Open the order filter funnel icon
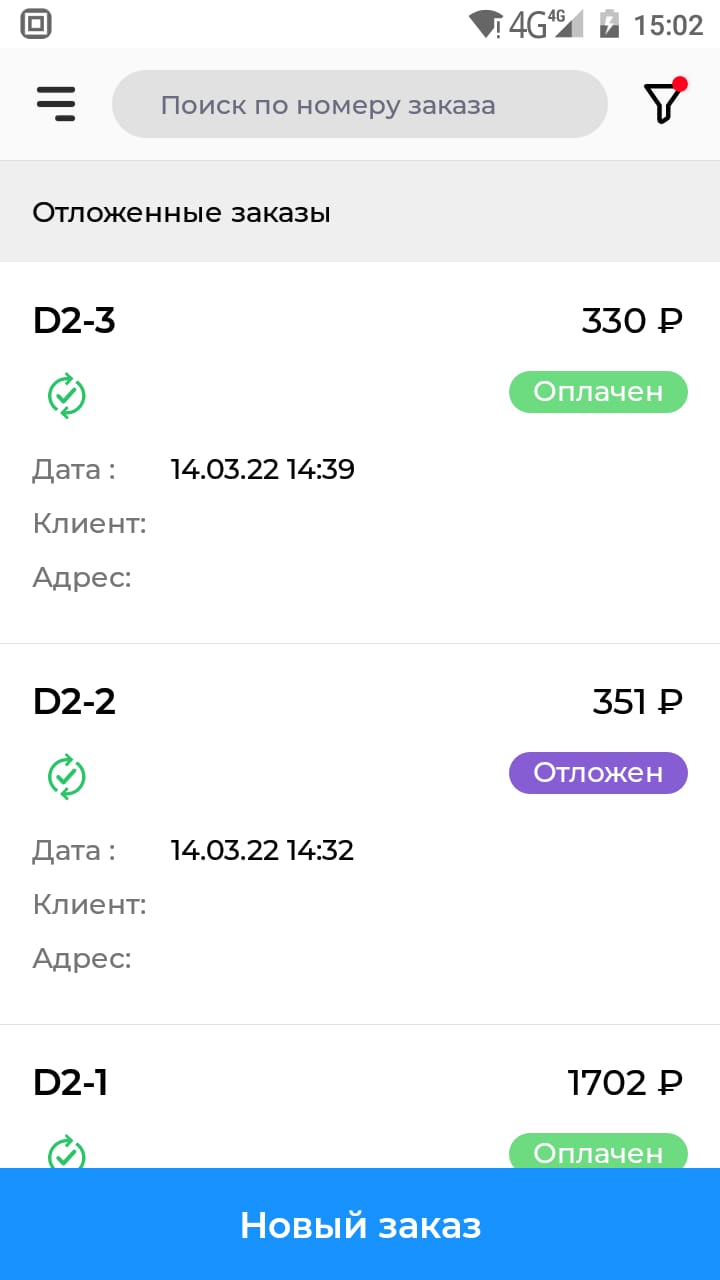720x1280 pixels. click(662, 103)
